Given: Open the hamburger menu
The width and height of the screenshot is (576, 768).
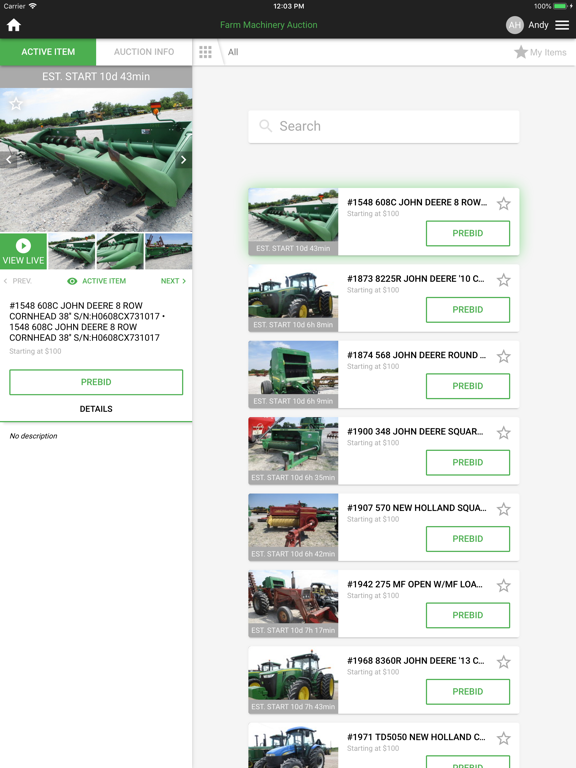Looking at the screenshot, I should [x=562, y=25].
